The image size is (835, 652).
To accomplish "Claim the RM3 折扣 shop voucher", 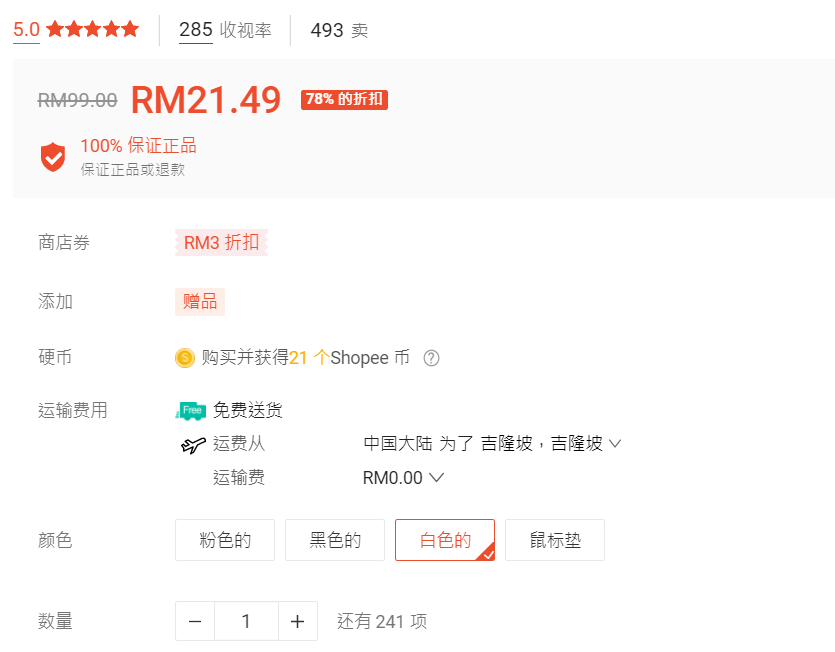I will [x=221, y=242].
